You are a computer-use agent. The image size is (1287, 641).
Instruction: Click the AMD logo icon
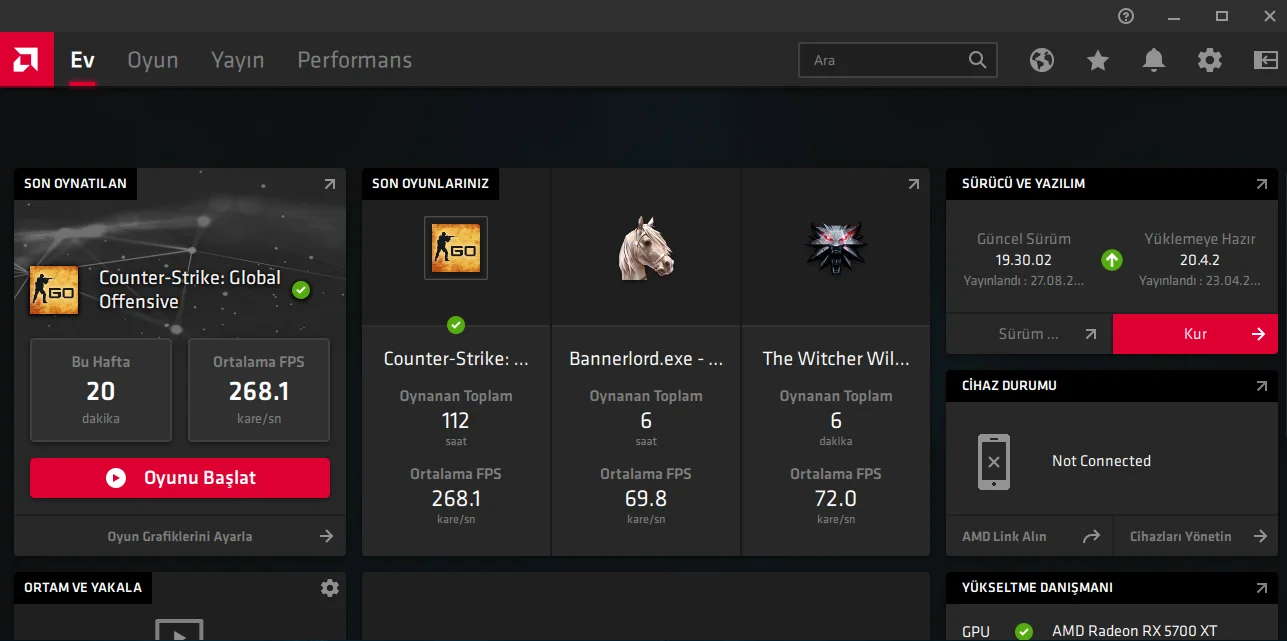pos(27,60)
